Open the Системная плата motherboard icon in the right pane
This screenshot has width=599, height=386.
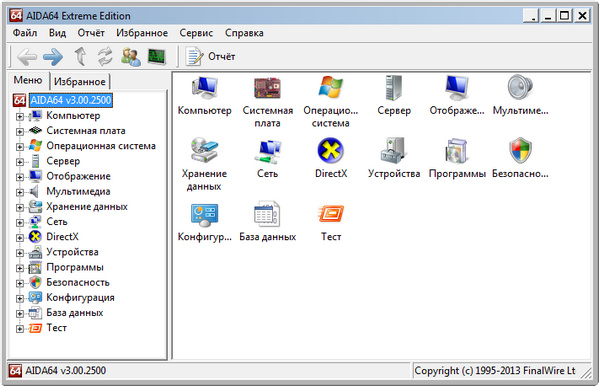(267, 88)
